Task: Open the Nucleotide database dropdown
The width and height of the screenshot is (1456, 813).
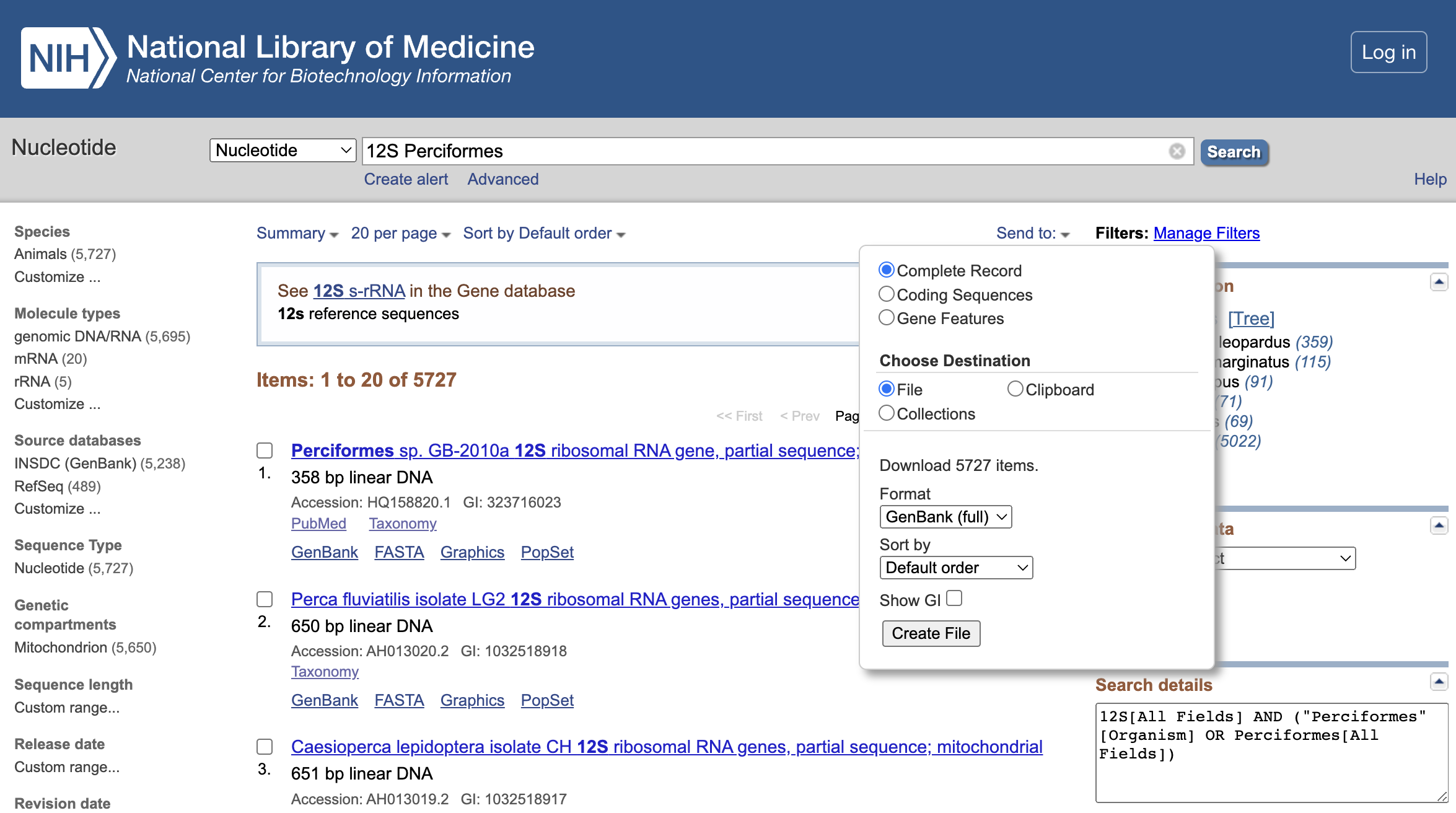Action: pyautogui.click(x=283, y=151)
